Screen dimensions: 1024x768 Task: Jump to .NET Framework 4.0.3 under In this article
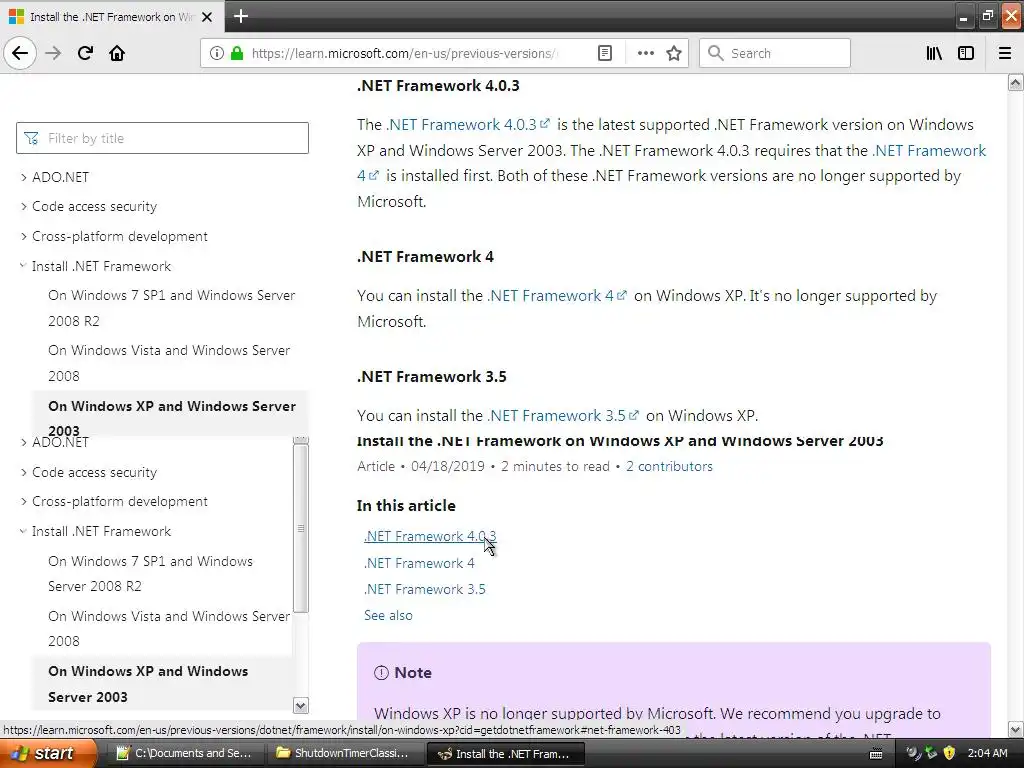(x=430, y=536)
